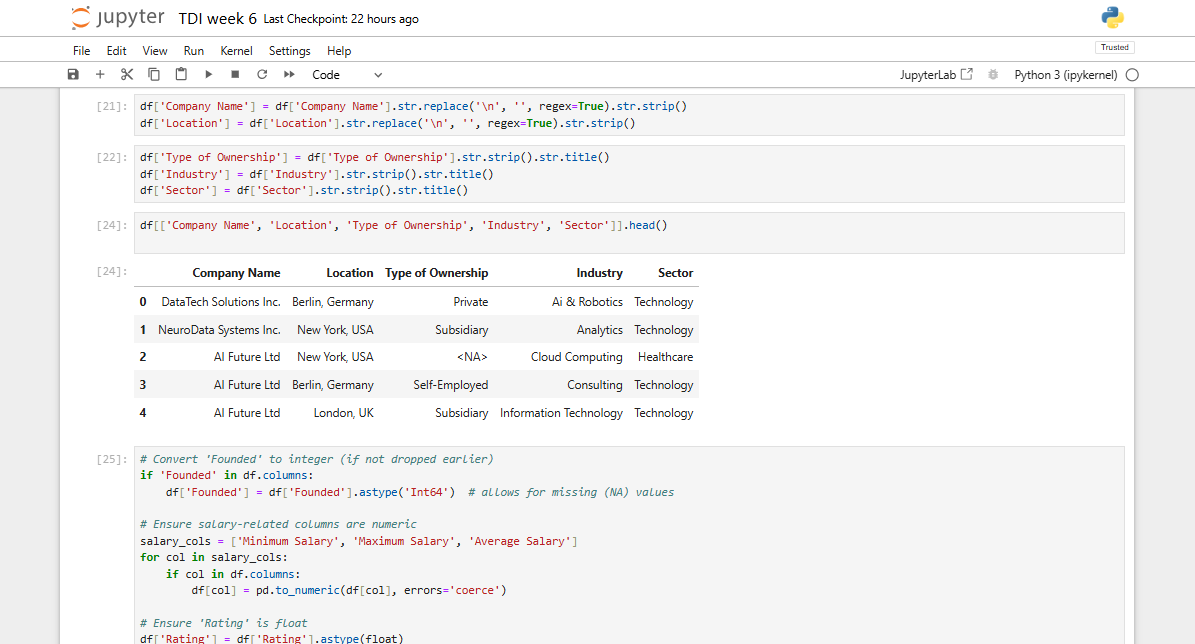Click the Trusted notebook badge
The image size is (1195, 644).
[x=1114, y=47]
